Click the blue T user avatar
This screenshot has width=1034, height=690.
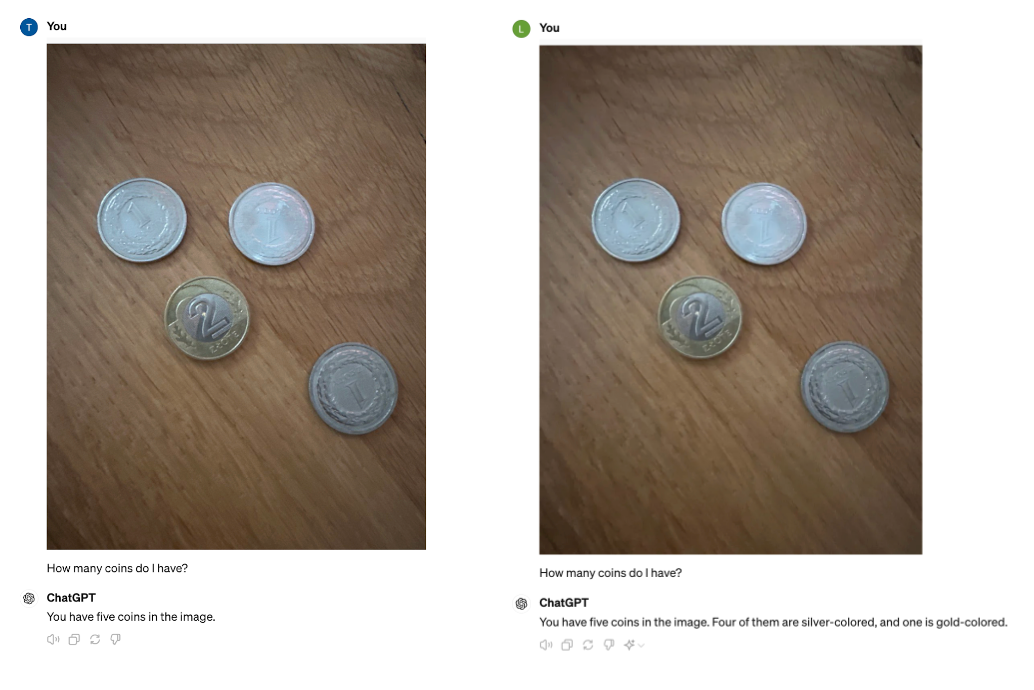[29, 27]
